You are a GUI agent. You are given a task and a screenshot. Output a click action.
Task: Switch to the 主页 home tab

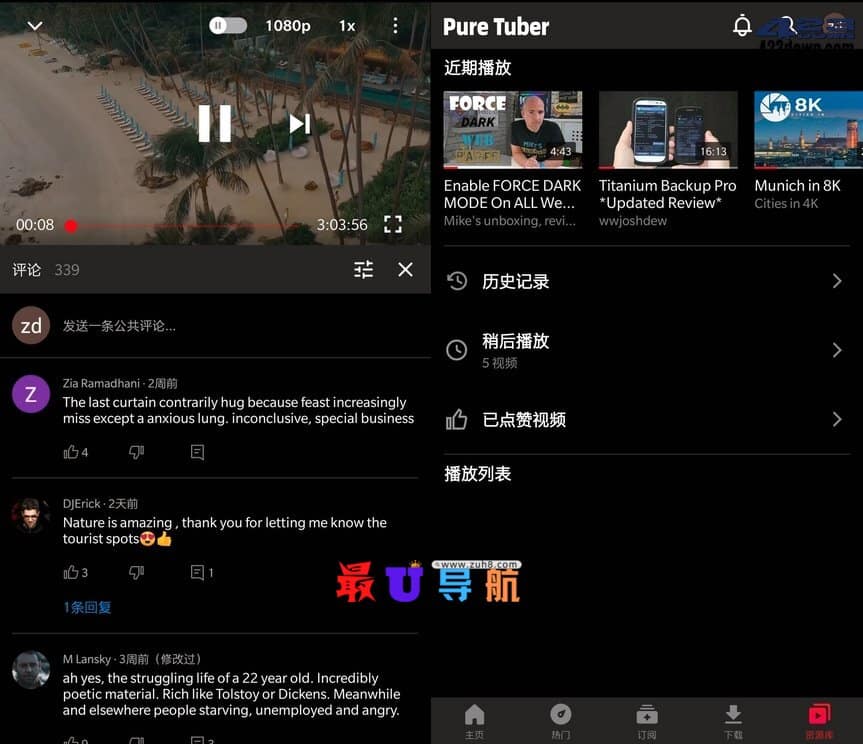pos(474,721)
